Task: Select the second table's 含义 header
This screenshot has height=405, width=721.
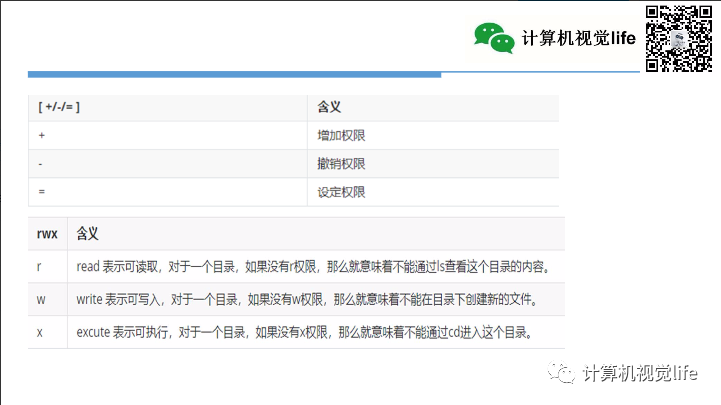Action: coord(316,234)
